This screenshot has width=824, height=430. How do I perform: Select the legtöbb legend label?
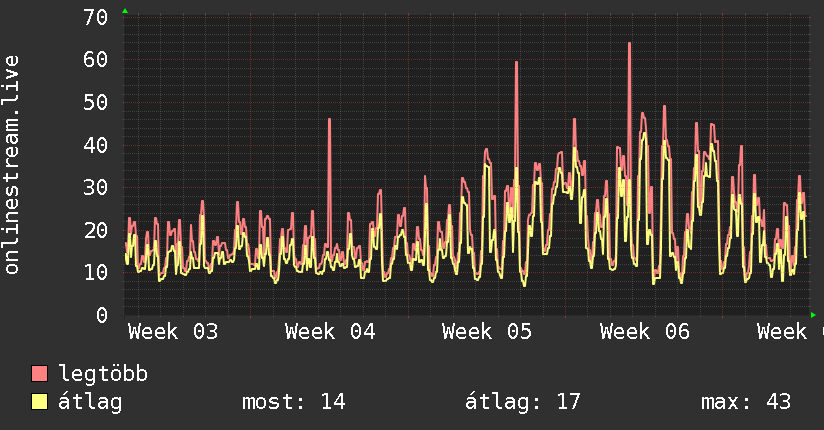[103, 374]
